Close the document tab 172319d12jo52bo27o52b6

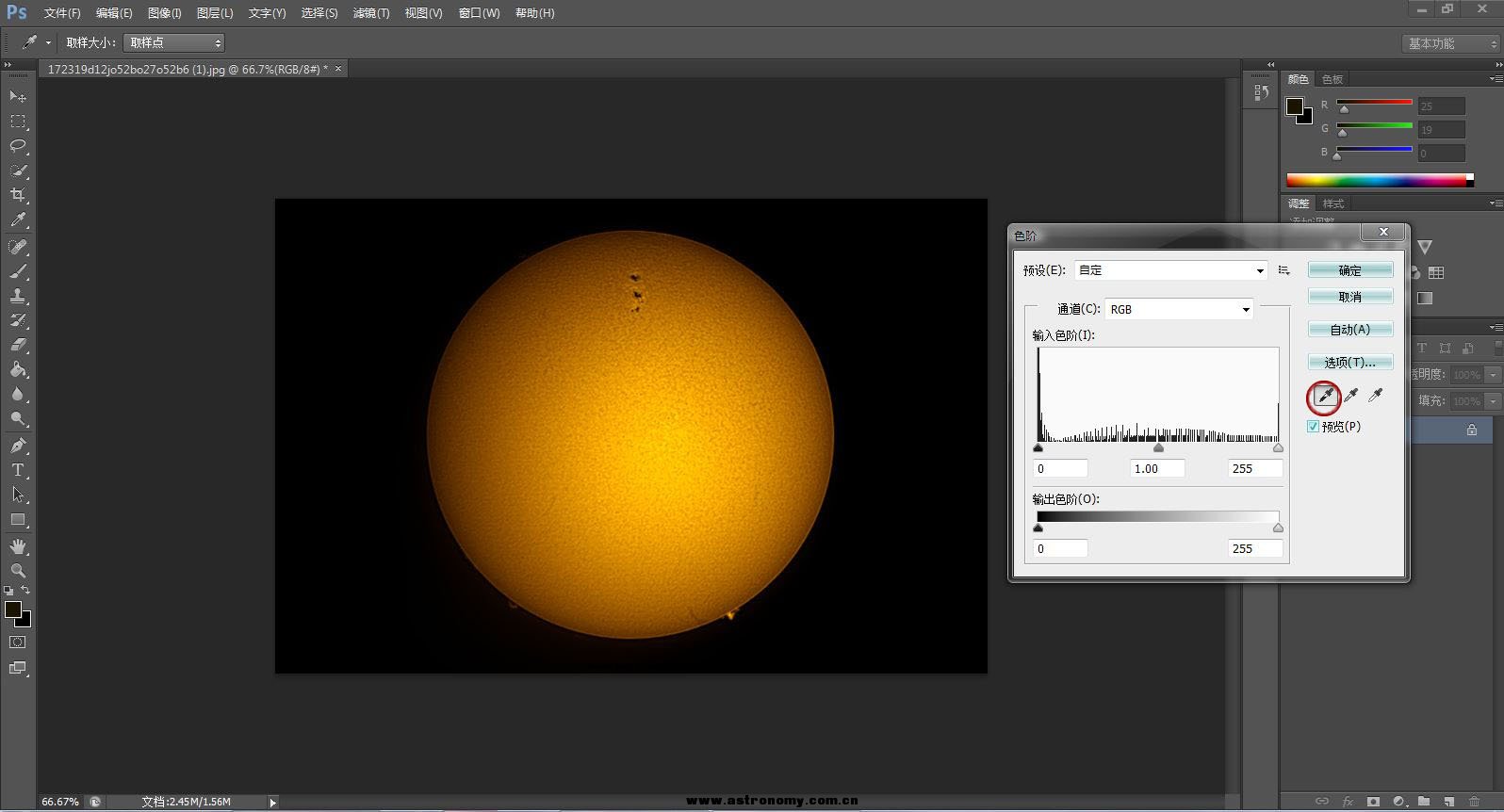coord(338,69)
